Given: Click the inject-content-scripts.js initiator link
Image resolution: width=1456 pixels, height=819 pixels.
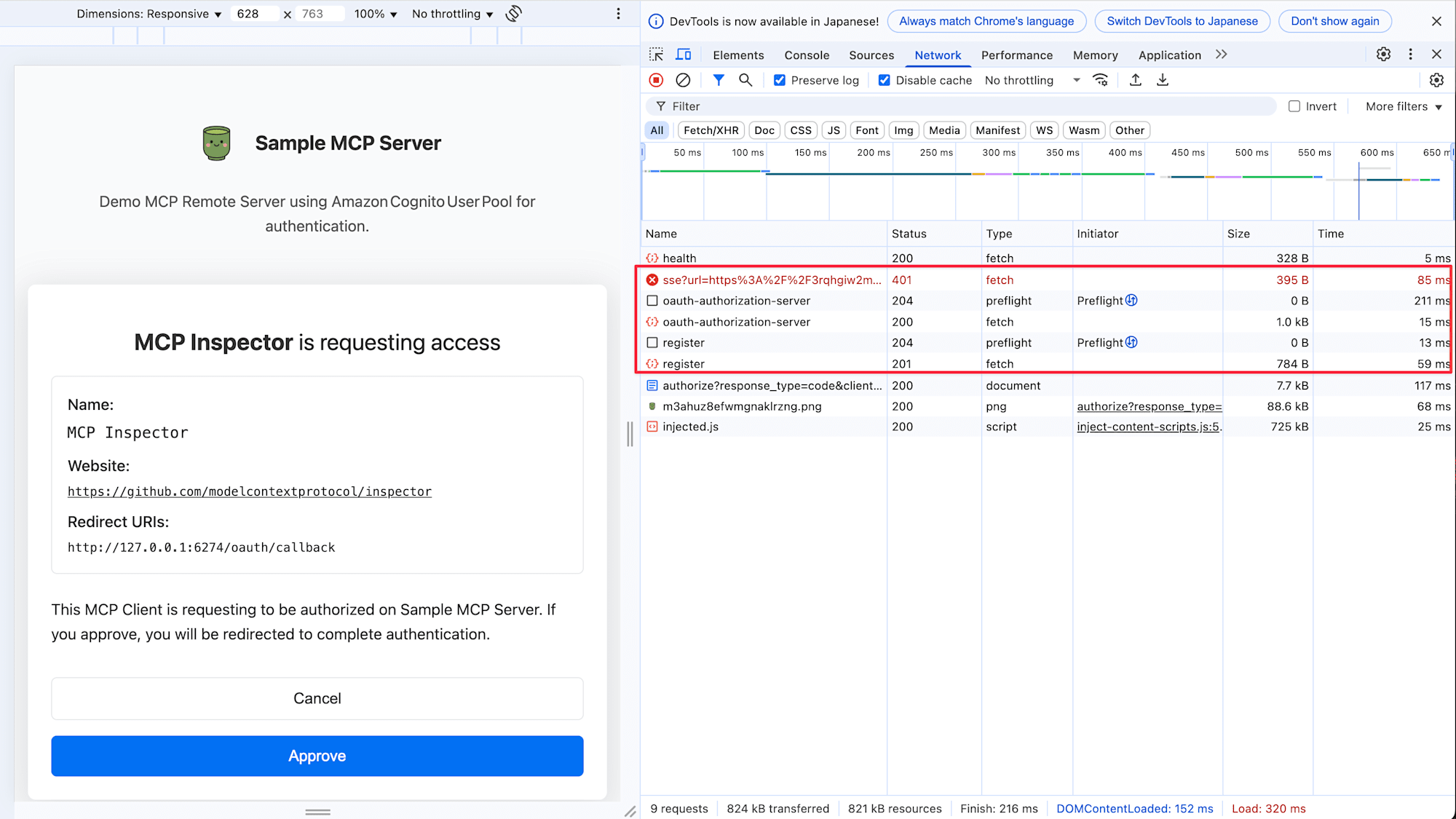Looking at the screenshot, I should pyautogui.click(x=1148, y=427).
